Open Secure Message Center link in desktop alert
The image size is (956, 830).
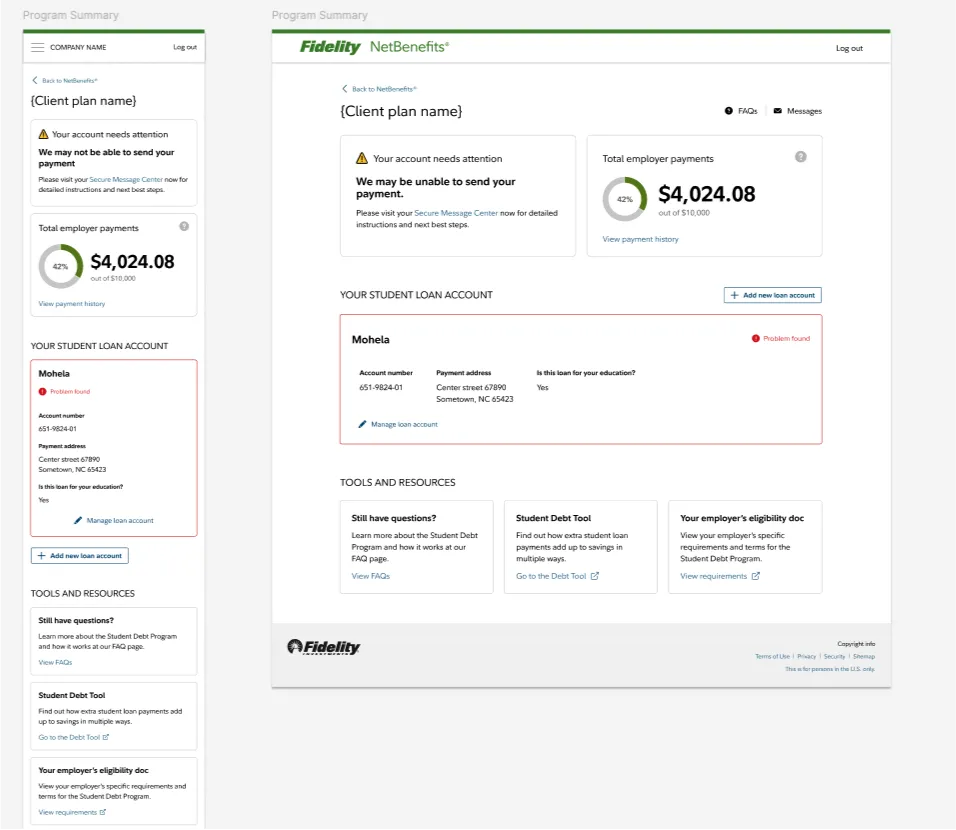pos(455,213)
